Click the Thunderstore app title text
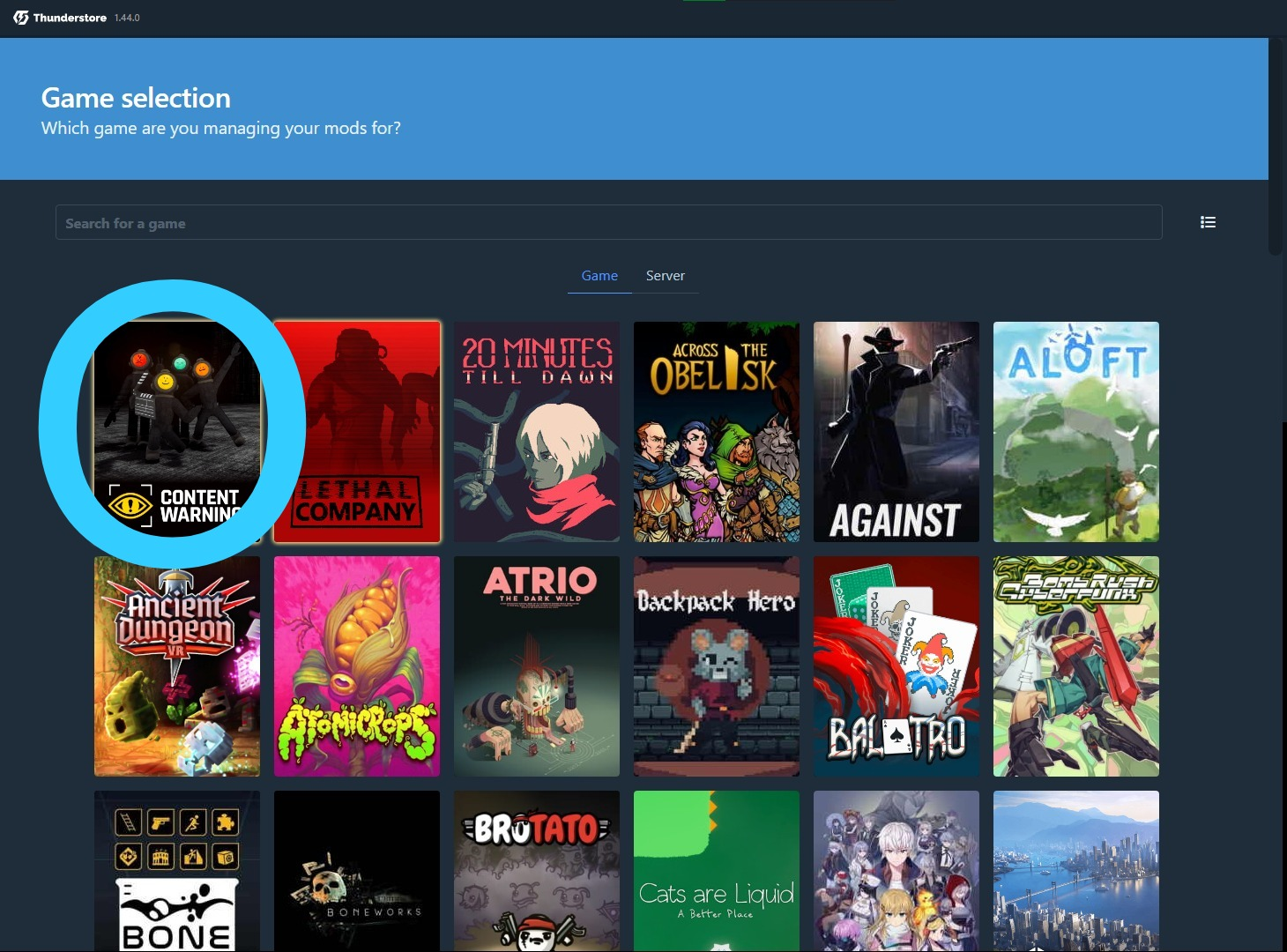Image resolution: width=1287 pixels, height=952 pixels. point(70,18)
